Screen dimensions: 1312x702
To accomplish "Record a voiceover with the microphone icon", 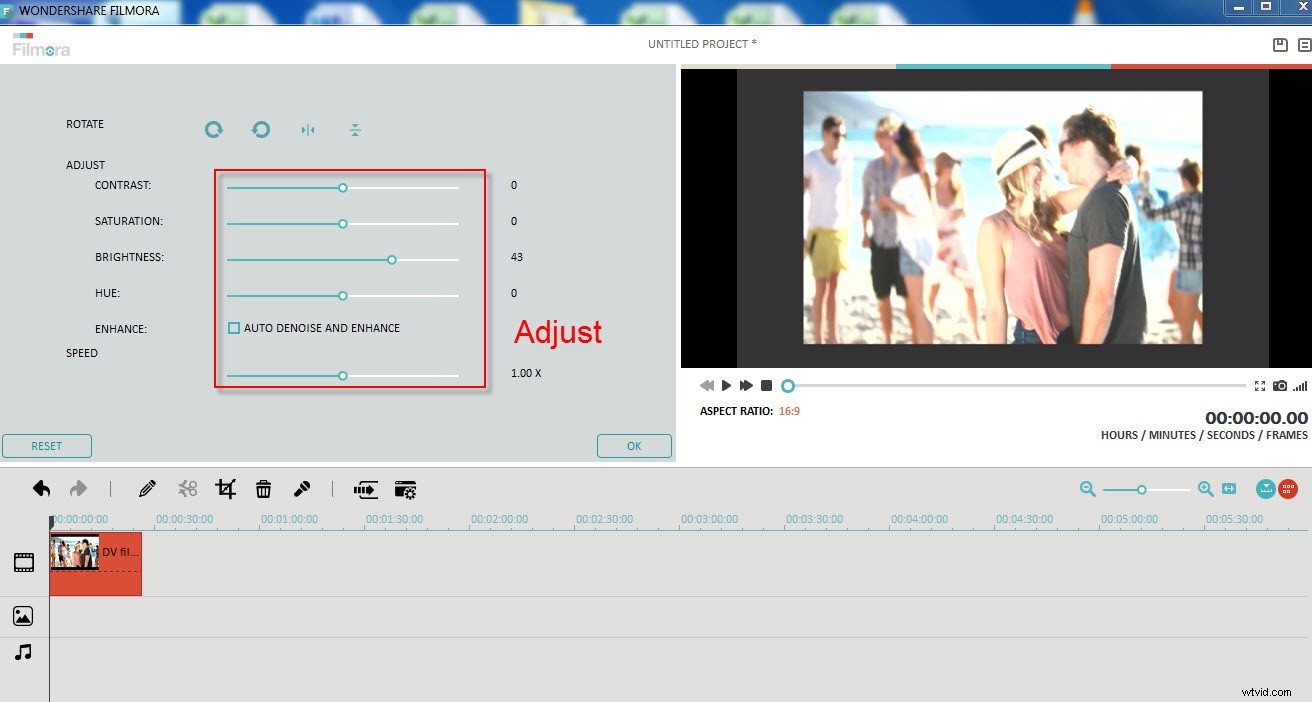I will point(303,488).
